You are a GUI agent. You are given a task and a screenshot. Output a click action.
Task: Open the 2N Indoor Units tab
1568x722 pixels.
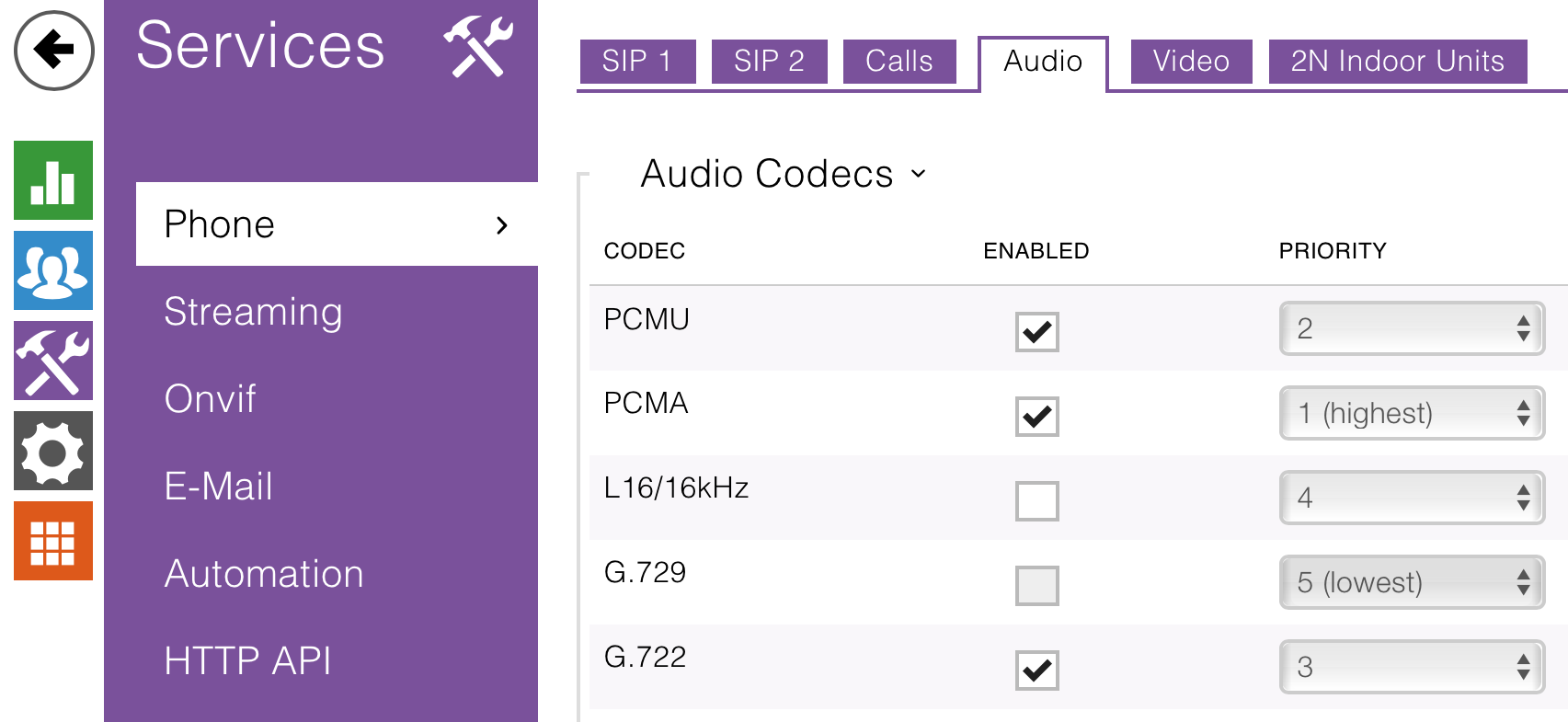pos(1397,62)
